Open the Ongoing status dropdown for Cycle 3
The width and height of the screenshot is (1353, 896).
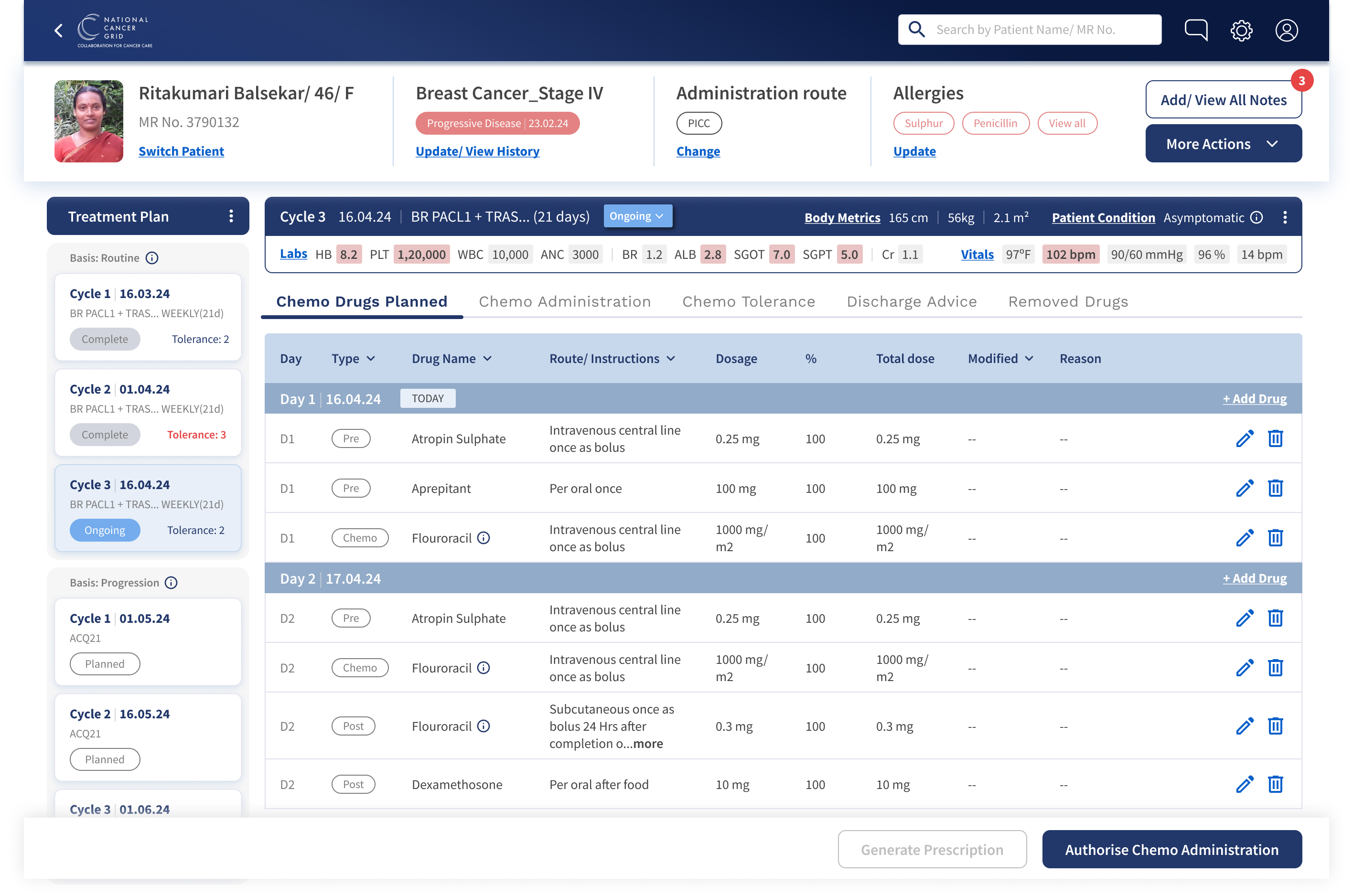[637, 216]
